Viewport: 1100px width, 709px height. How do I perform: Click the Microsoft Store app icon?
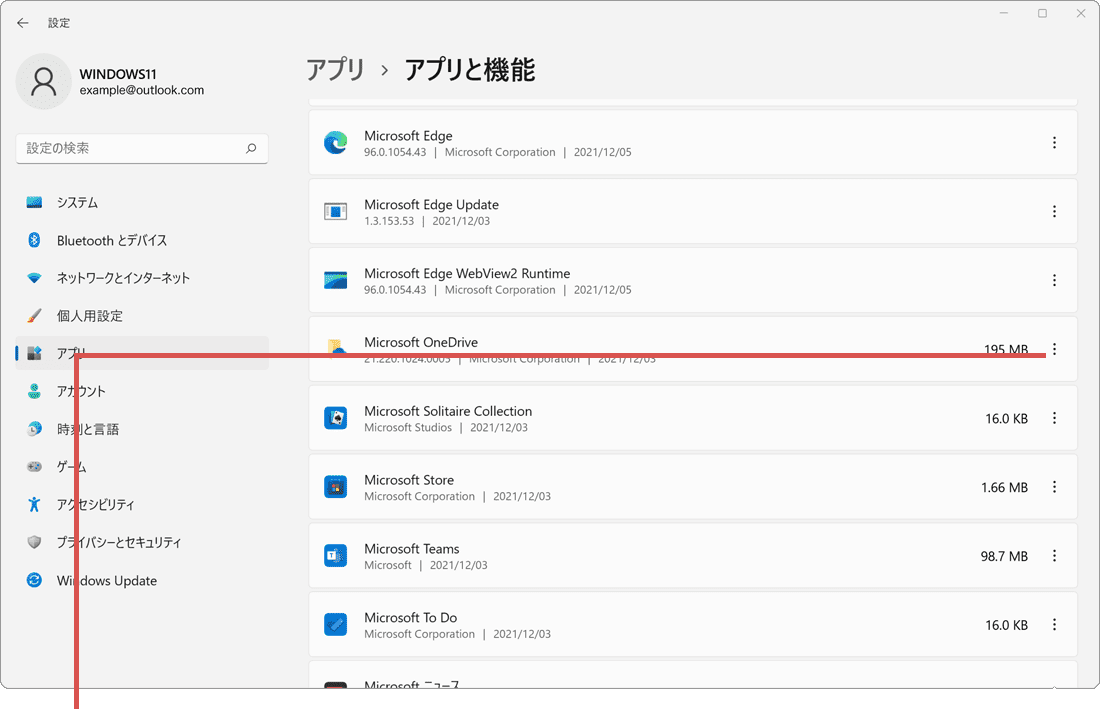coord(335,487)
